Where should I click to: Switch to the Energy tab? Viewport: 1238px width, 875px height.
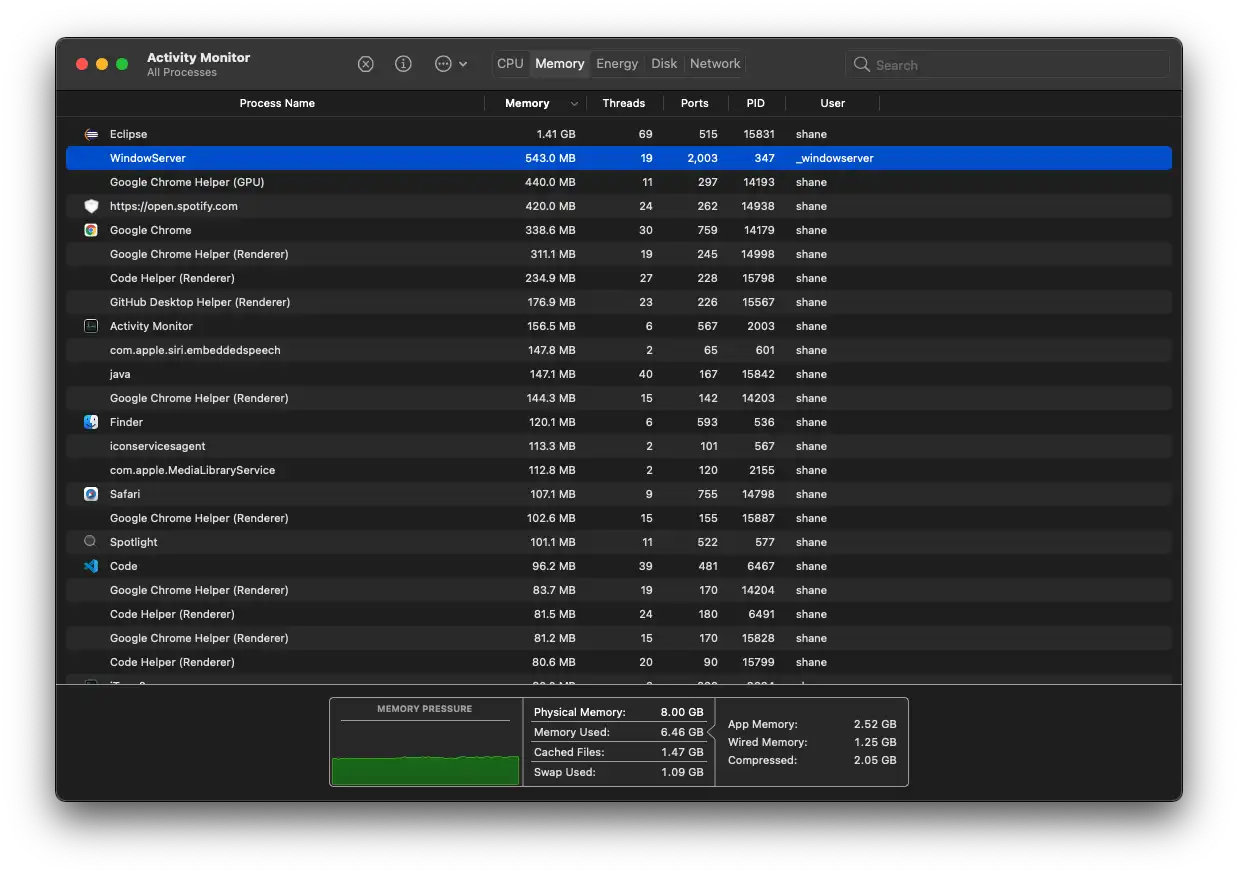coord(617,63)
